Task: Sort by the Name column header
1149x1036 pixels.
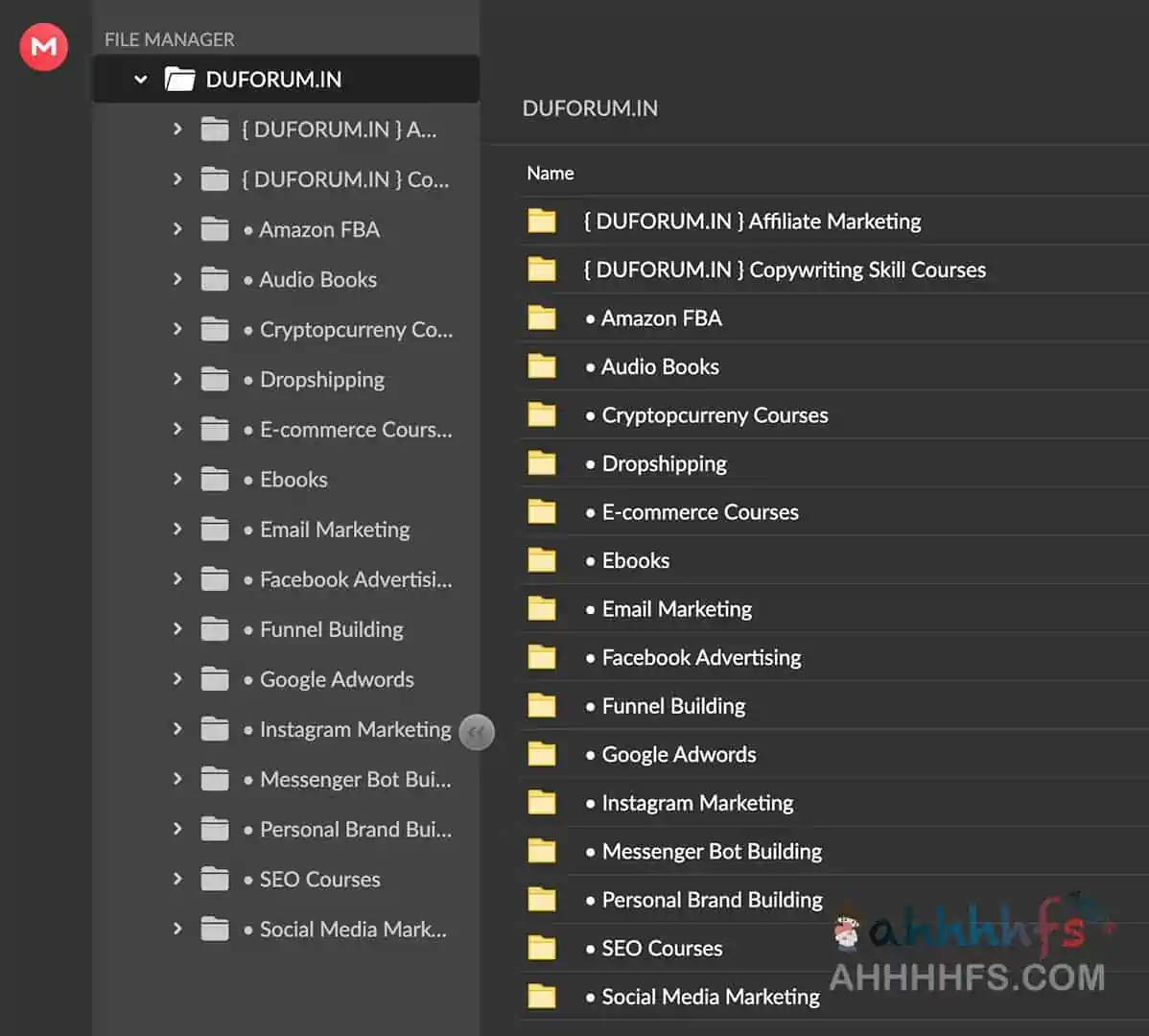Action: pyautogui.click(x=551, y=174)
